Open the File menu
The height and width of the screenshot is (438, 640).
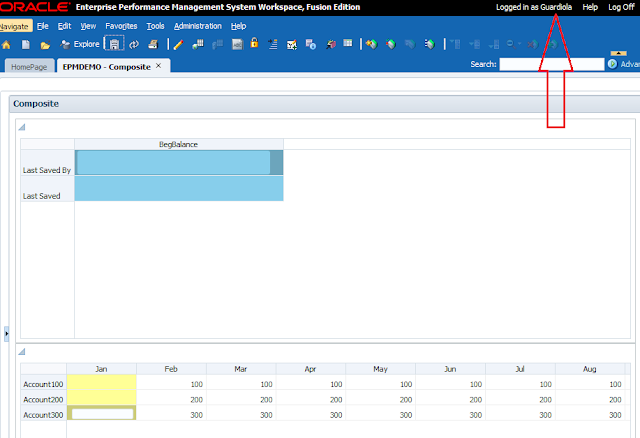pos(42,26)
